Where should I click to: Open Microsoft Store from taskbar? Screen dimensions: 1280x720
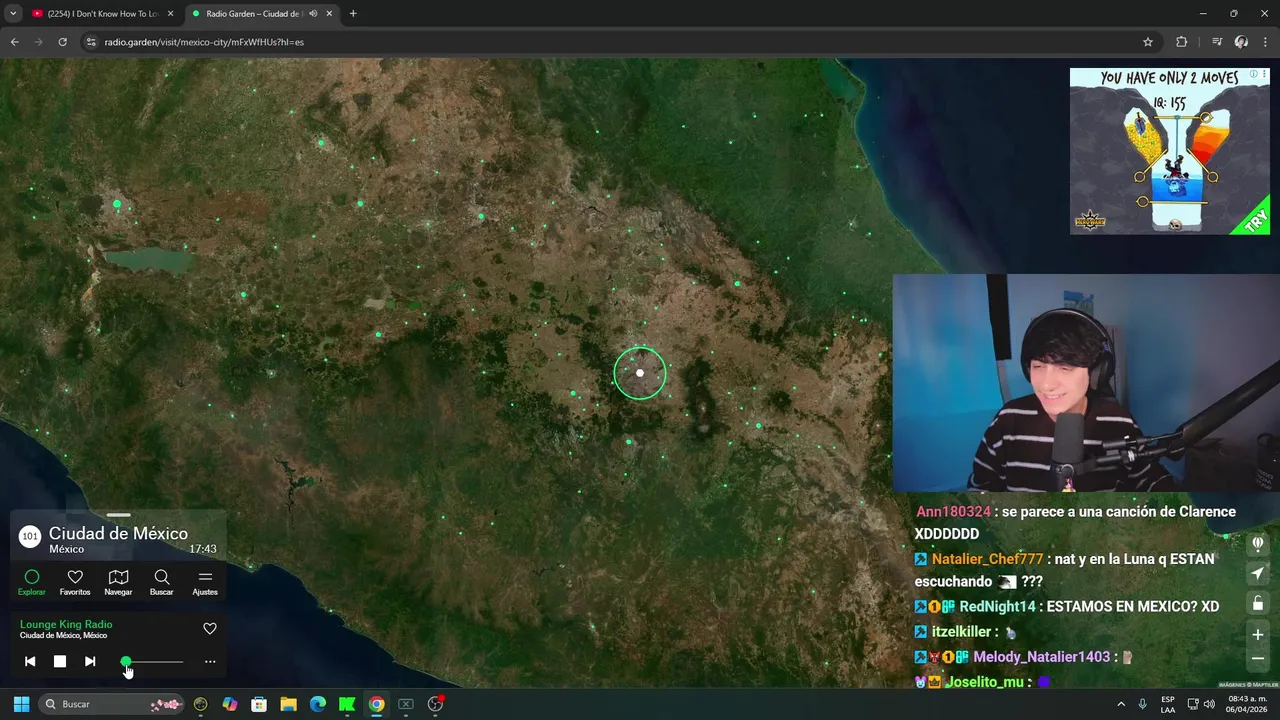point(259,704)
